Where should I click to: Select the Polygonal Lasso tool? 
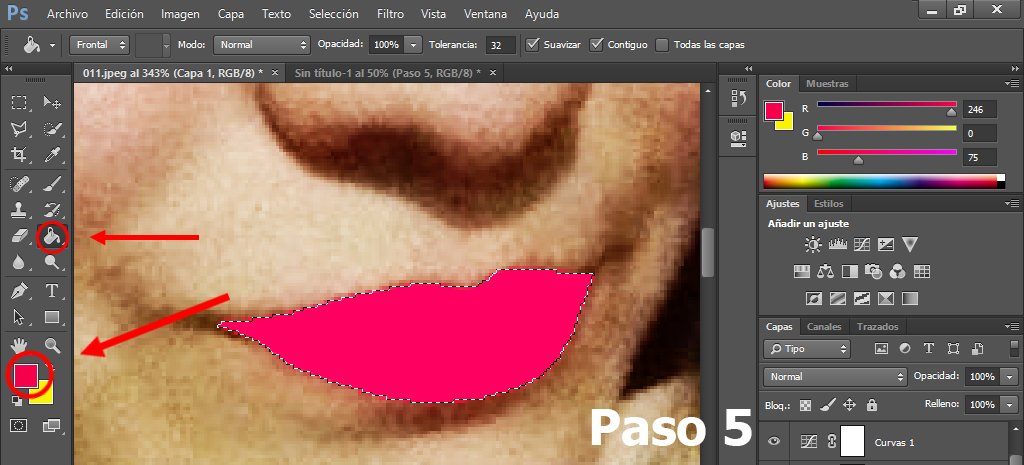point(19,129)
